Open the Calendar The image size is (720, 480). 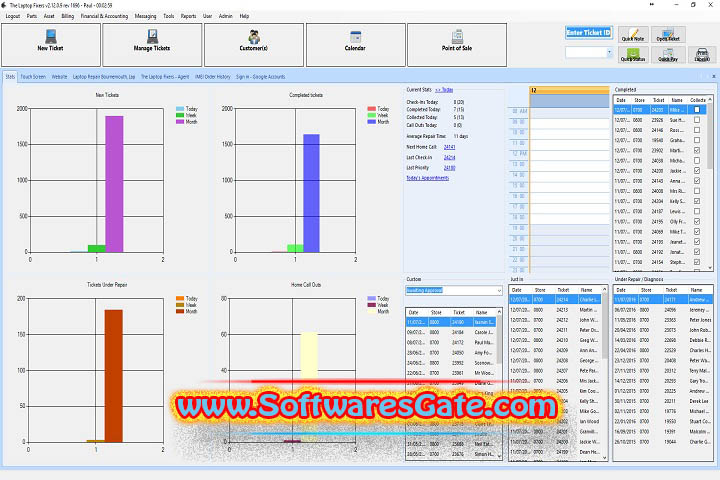coord(355,45)
